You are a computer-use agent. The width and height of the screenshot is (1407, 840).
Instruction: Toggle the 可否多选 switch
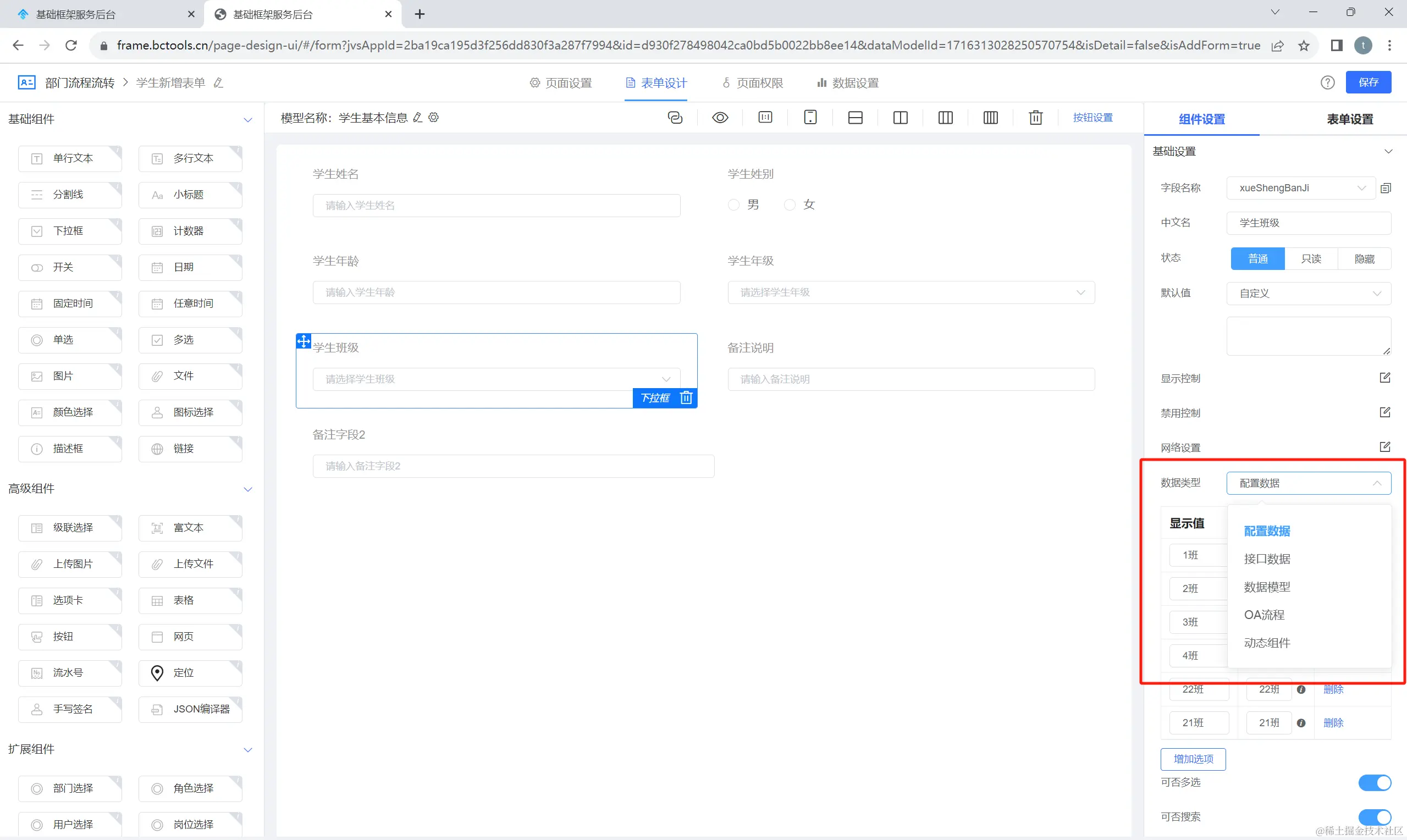pyautogui.click(x=1373, y=782)
